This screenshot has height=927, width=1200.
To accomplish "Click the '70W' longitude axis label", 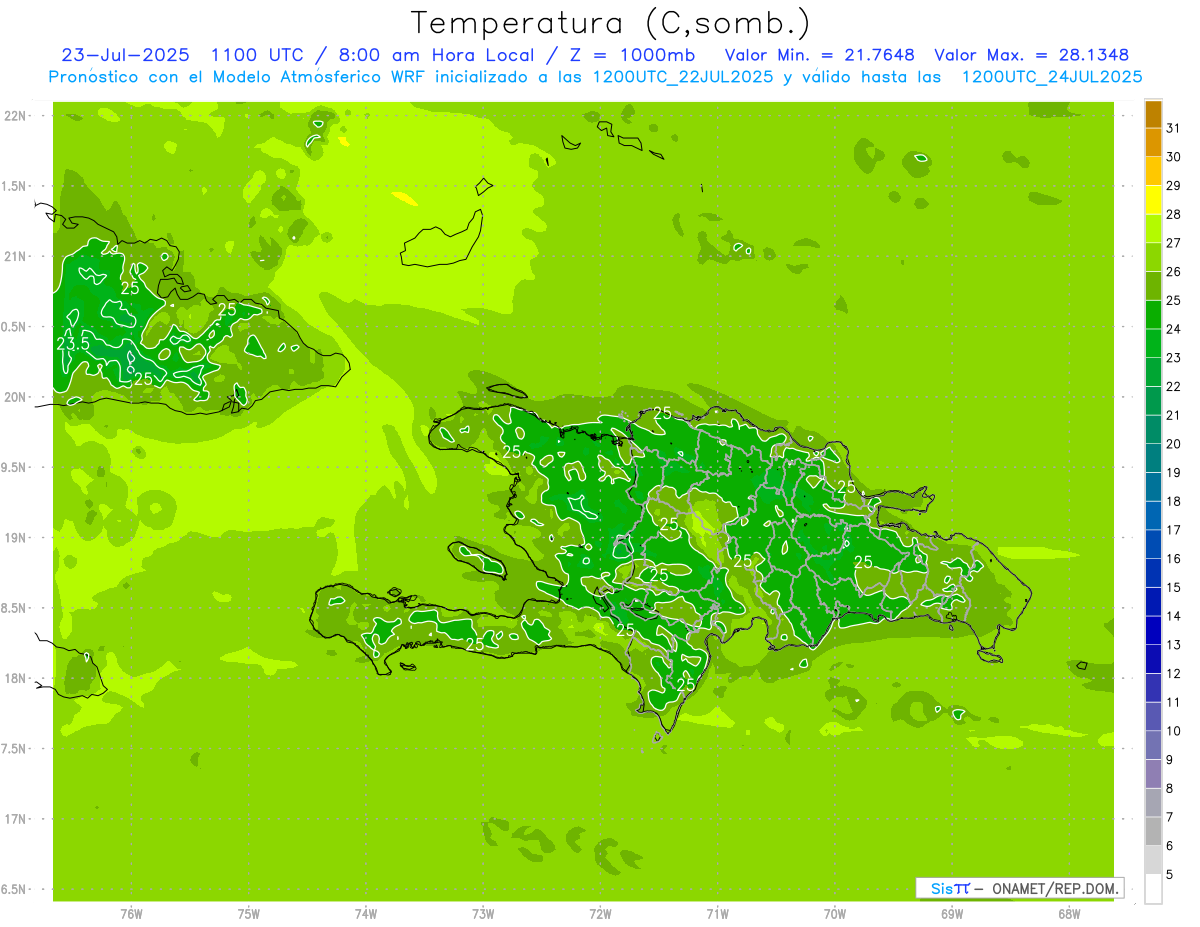I will tap(835, 913).
